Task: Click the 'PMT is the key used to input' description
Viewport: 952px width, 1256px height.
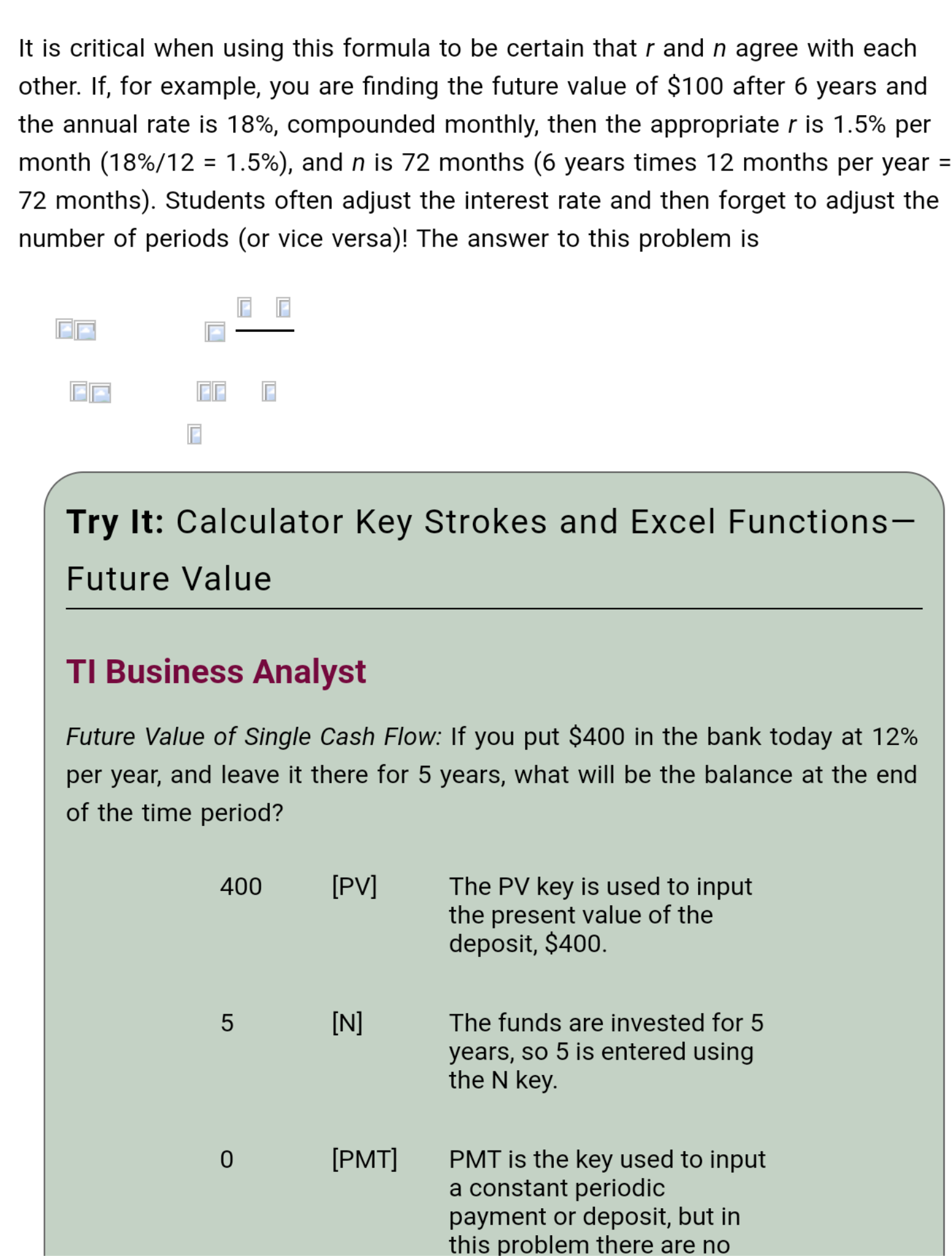Action: tap(607, 1159)
